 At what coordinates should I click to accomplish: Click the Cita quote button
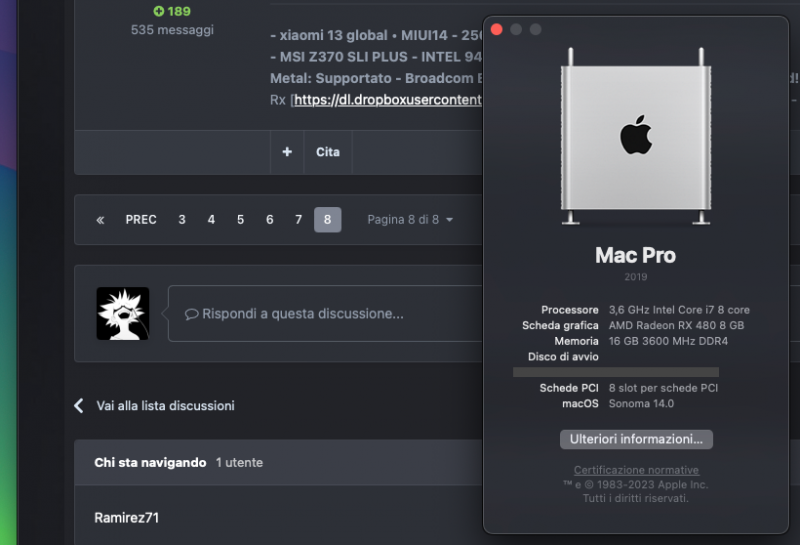pyautogui.click(x=328, y=152)
